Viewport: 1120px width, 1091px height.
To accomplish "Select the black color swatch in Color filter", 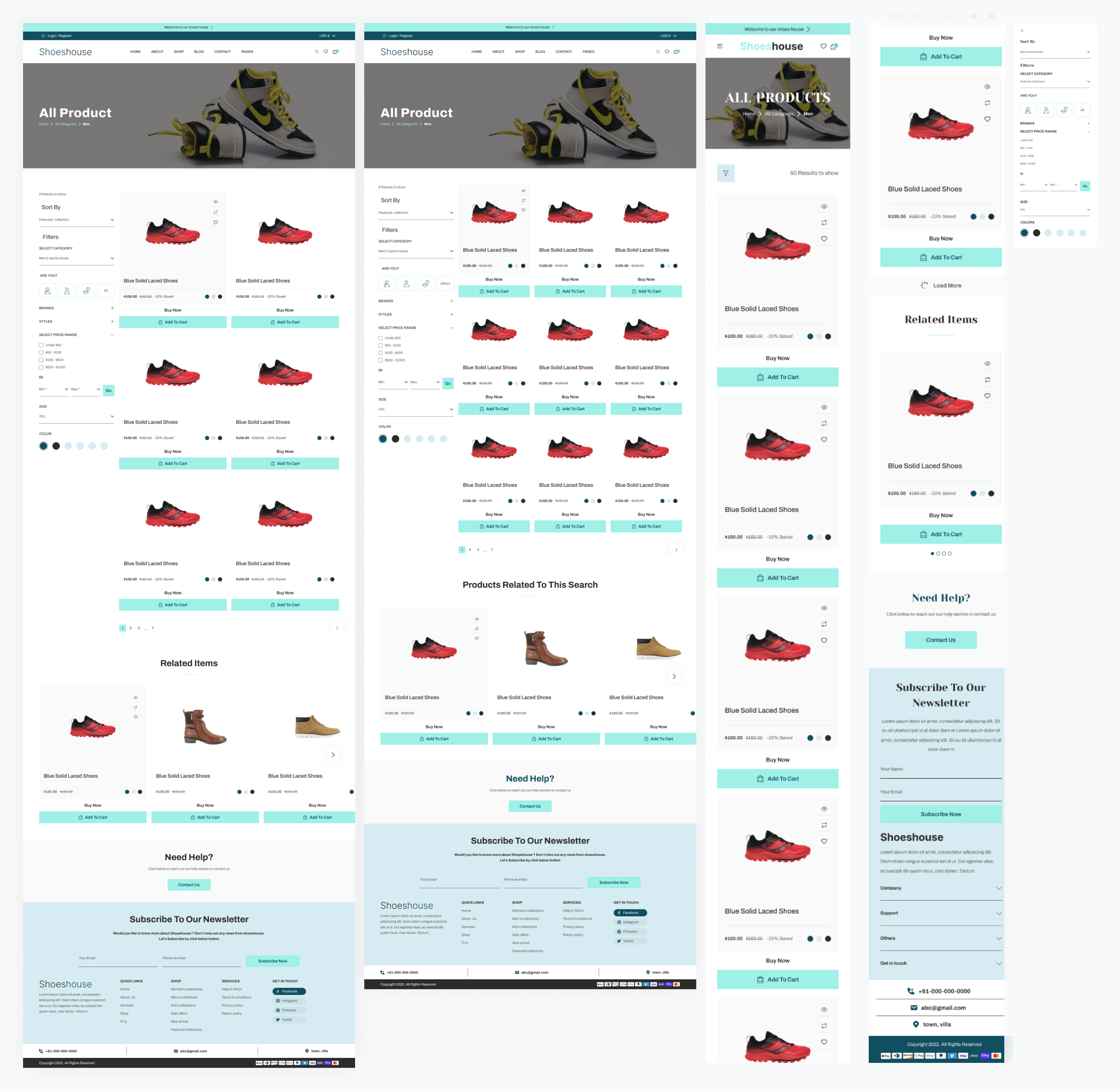I will click(x=56, y=445).
